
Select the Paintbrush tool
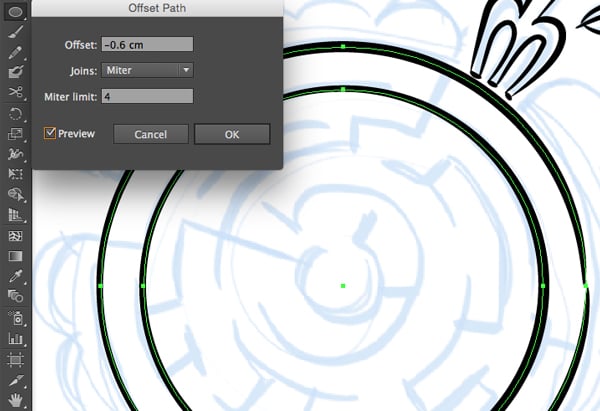click(x=15, y=32)
